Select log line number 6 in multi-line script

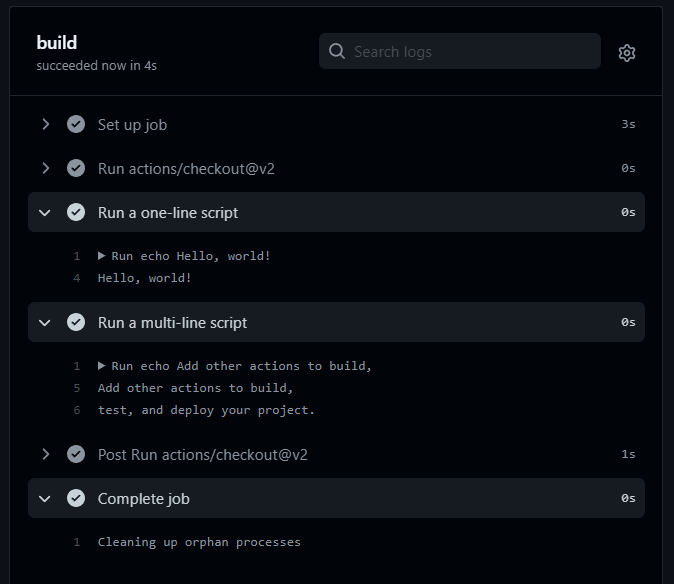click(77, 410)
